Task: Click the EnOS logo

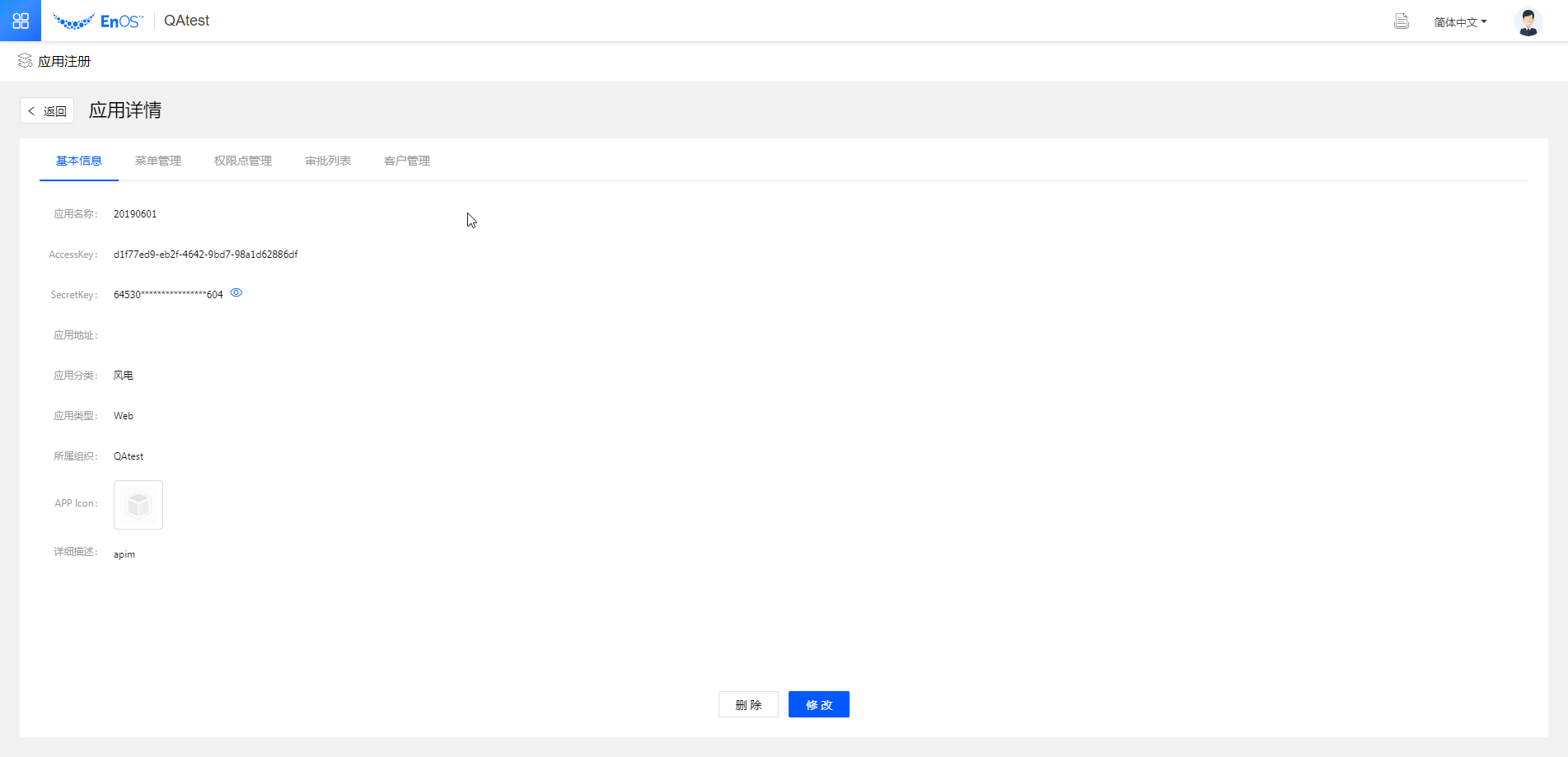Action: tap(98, 21)
